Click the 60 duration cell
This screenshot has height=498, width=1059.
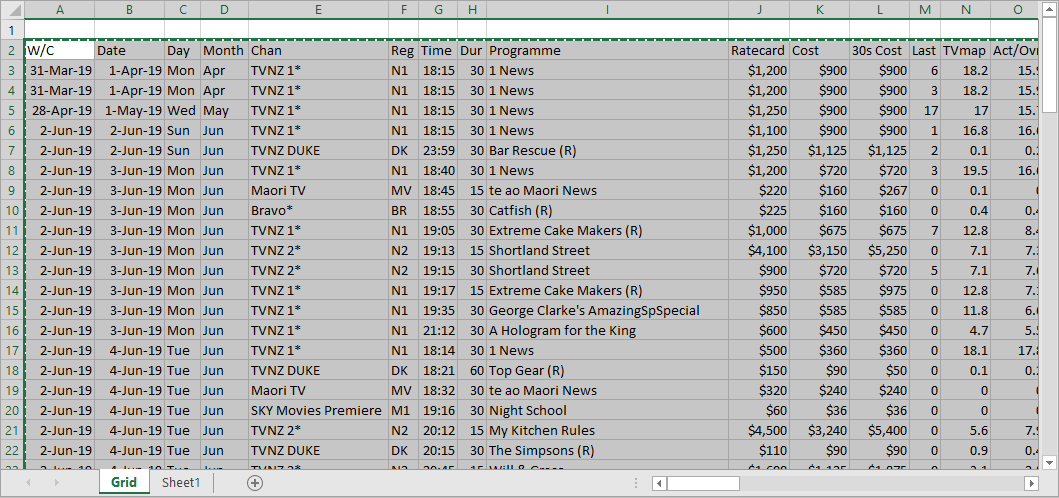471,370
